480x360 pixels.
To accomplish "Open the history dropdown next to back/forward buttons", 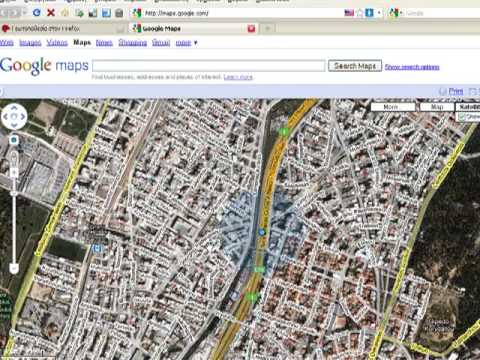I will (24, 13).
